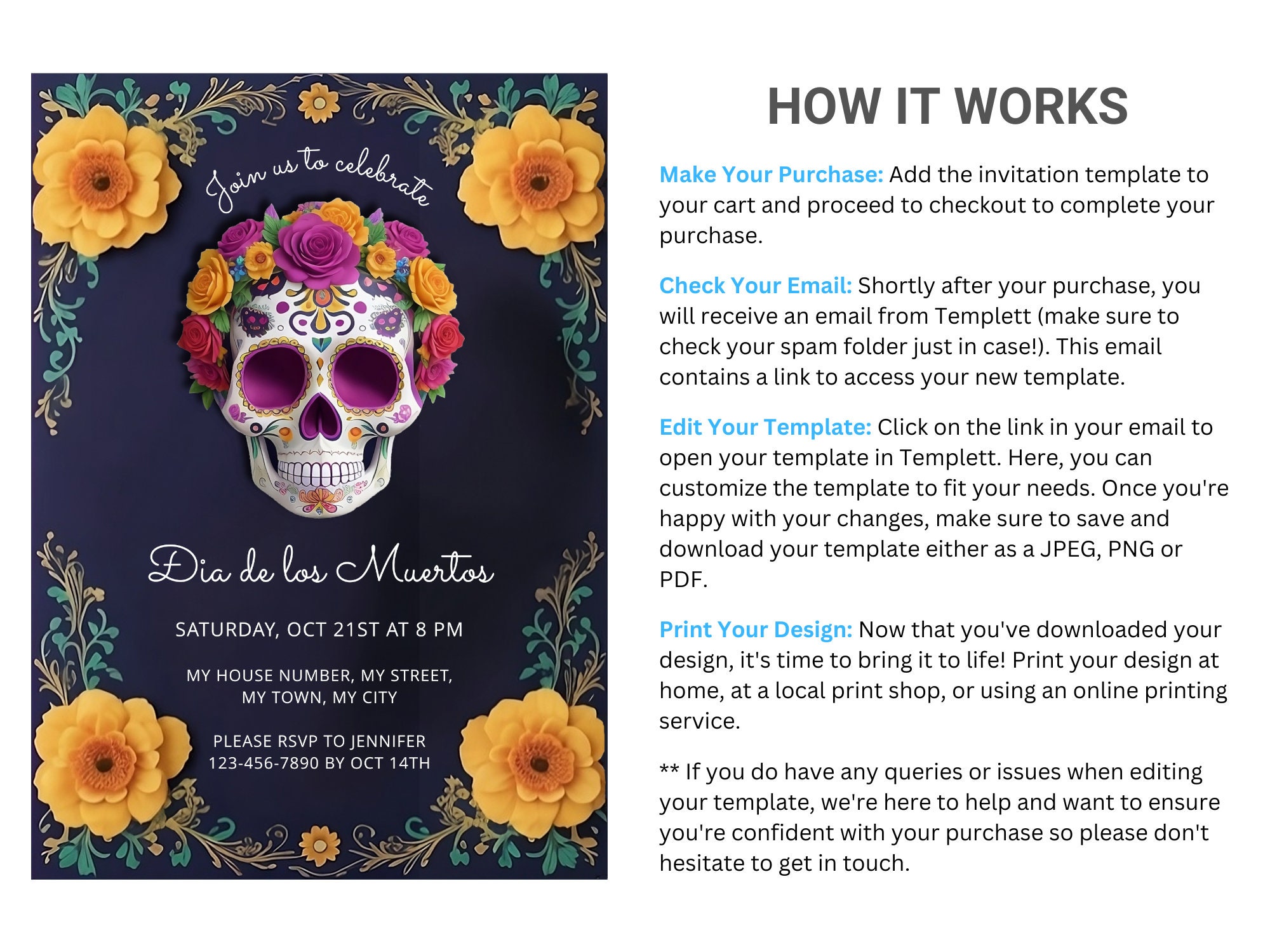Click 'purchase.' ending the first paragraph
Viewport: 1270px width, 952px height.
click(x=711, y=236)
